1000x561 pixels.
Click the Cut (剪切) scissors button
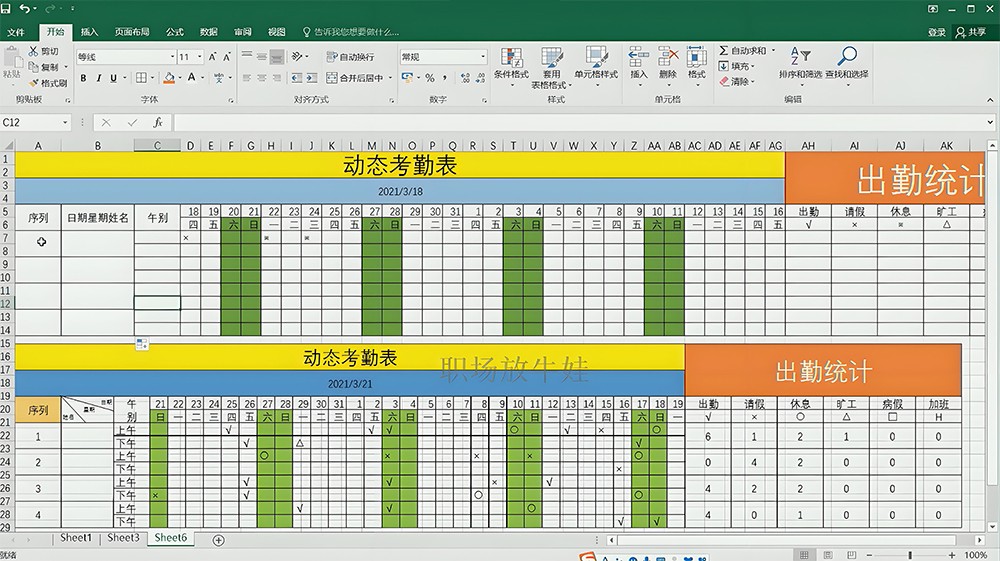(43, 51)
